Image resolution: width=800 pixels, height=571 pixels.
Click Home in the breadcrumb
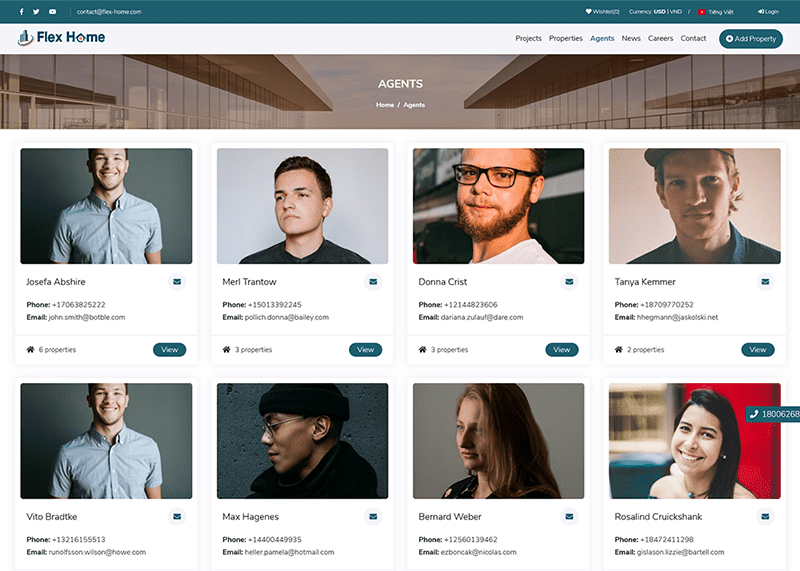point(385,105)
